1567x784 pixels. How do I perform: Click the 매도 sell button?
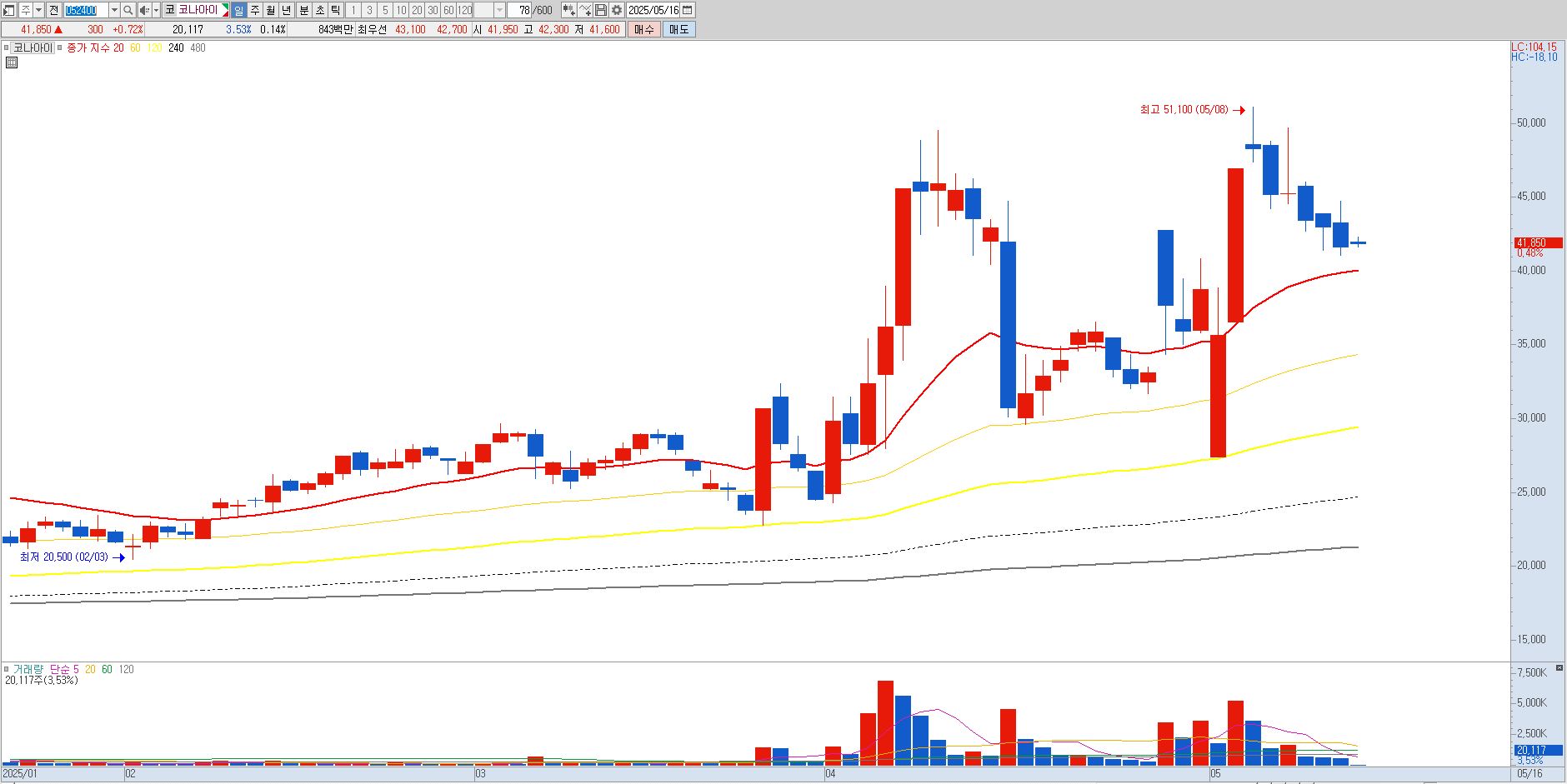(x=679, y=29)
